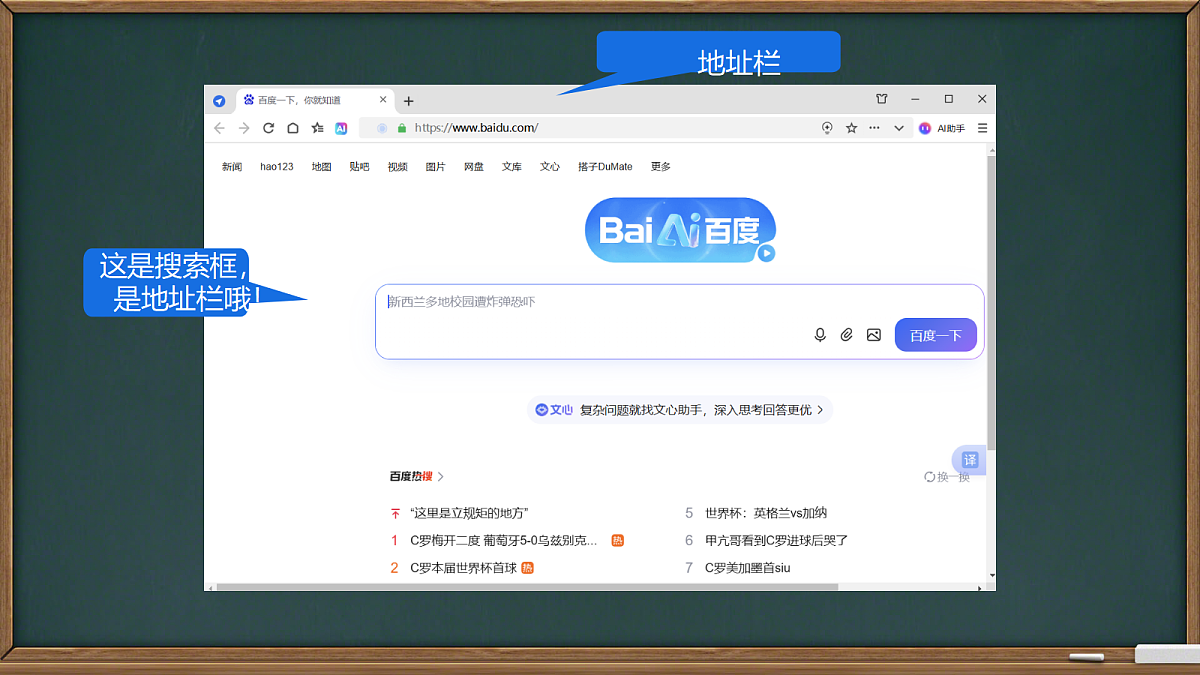
Task: Search by image with the picture icon
Action: point(874,335)
